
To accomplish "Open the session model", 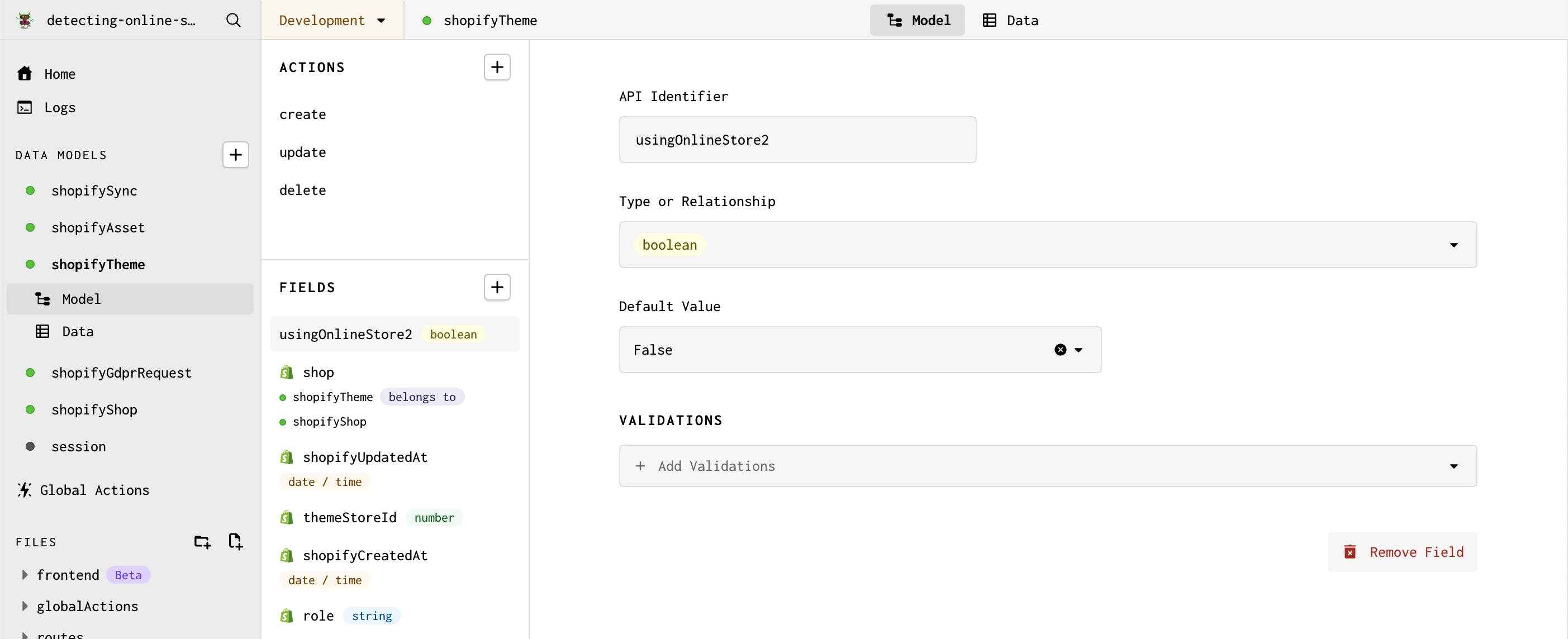I will tap(79, 447).
